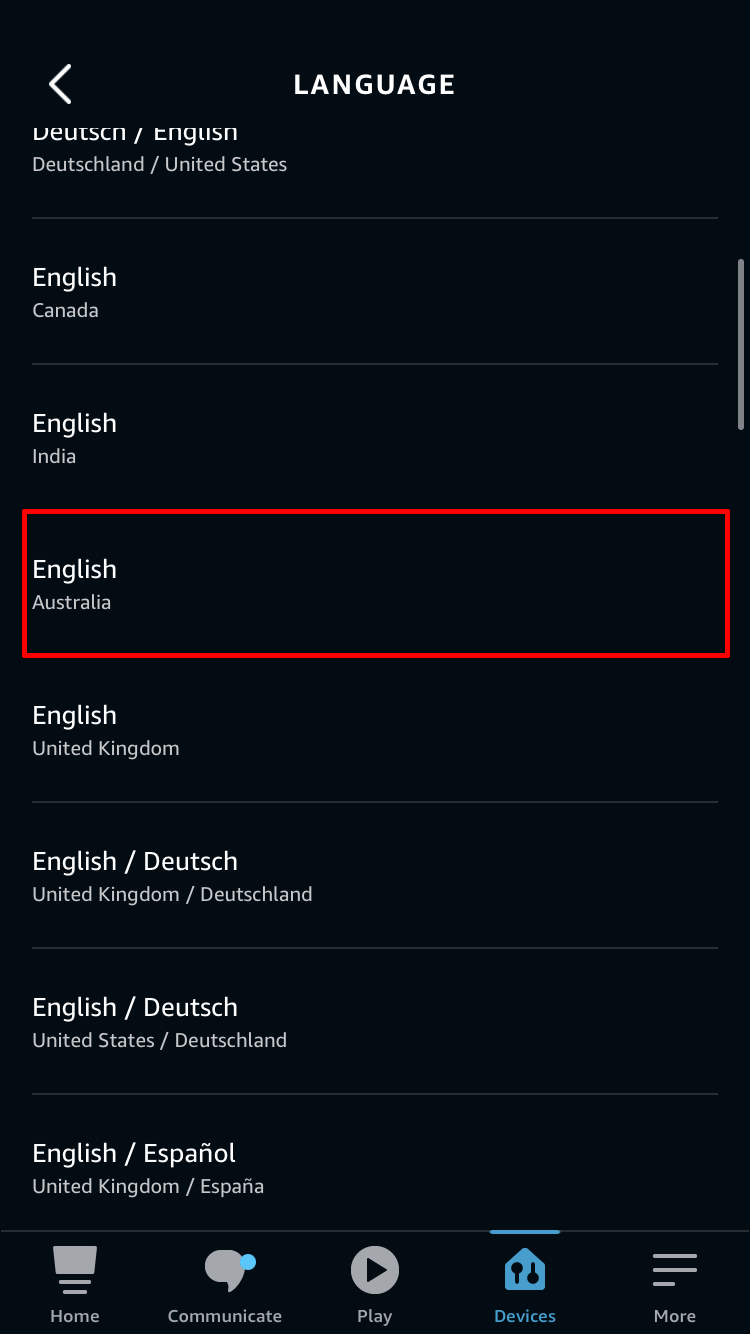Image resolution: width=750 pixels, height=1334 pixels.
Task: Pick English United Kingdom option
Action: pos(375,729)
